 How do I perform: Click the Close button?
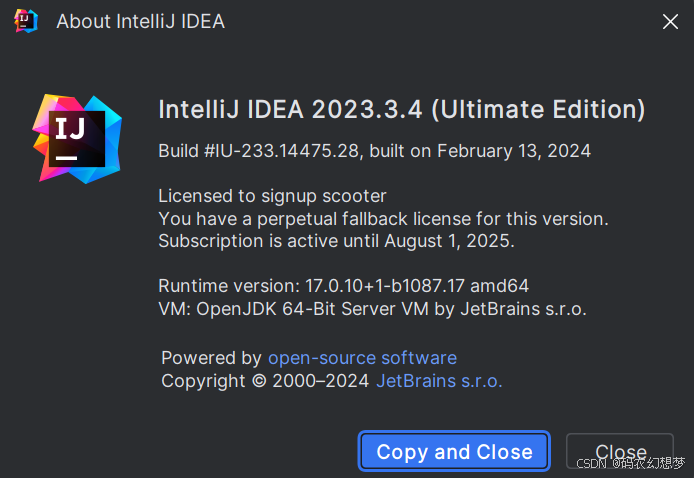(620, 451)
